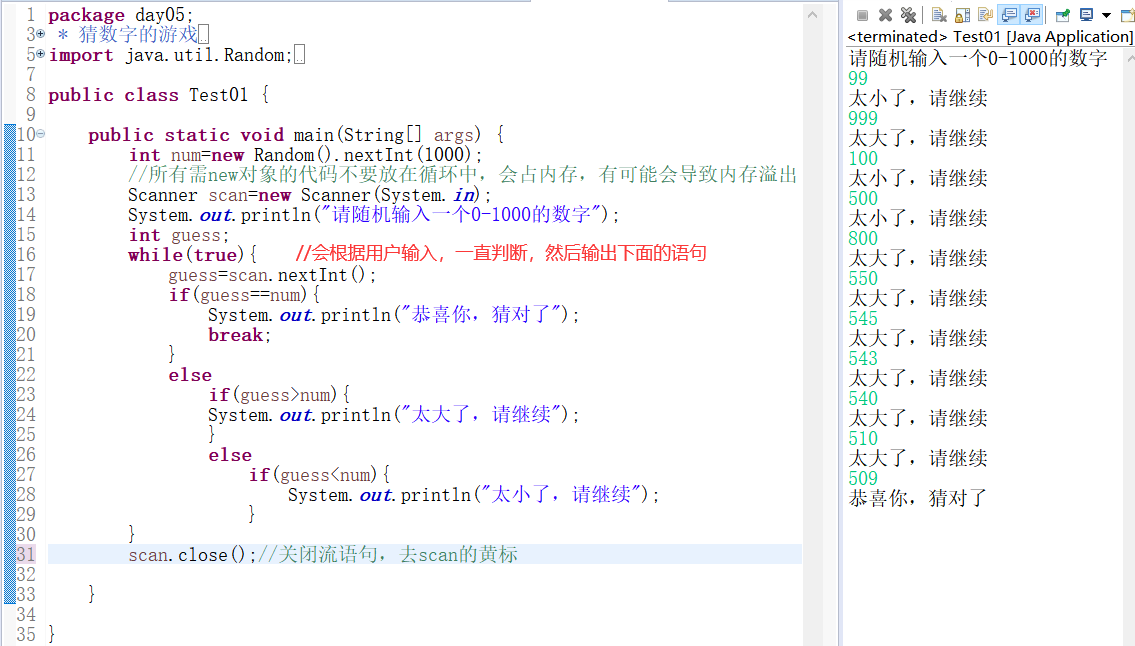Image resolution: width=1135 pixels, height=646 pixels.
Task: Click the break statement
Action: click(240, 335)
